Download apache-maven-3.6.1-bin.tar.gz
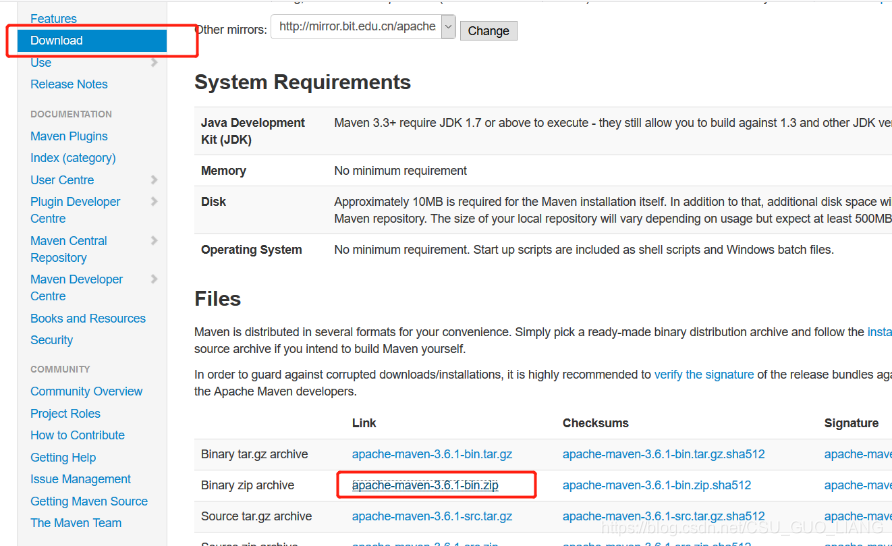This screenshot has height=546, width=892. pyautogui.click(x=432, y=454)
